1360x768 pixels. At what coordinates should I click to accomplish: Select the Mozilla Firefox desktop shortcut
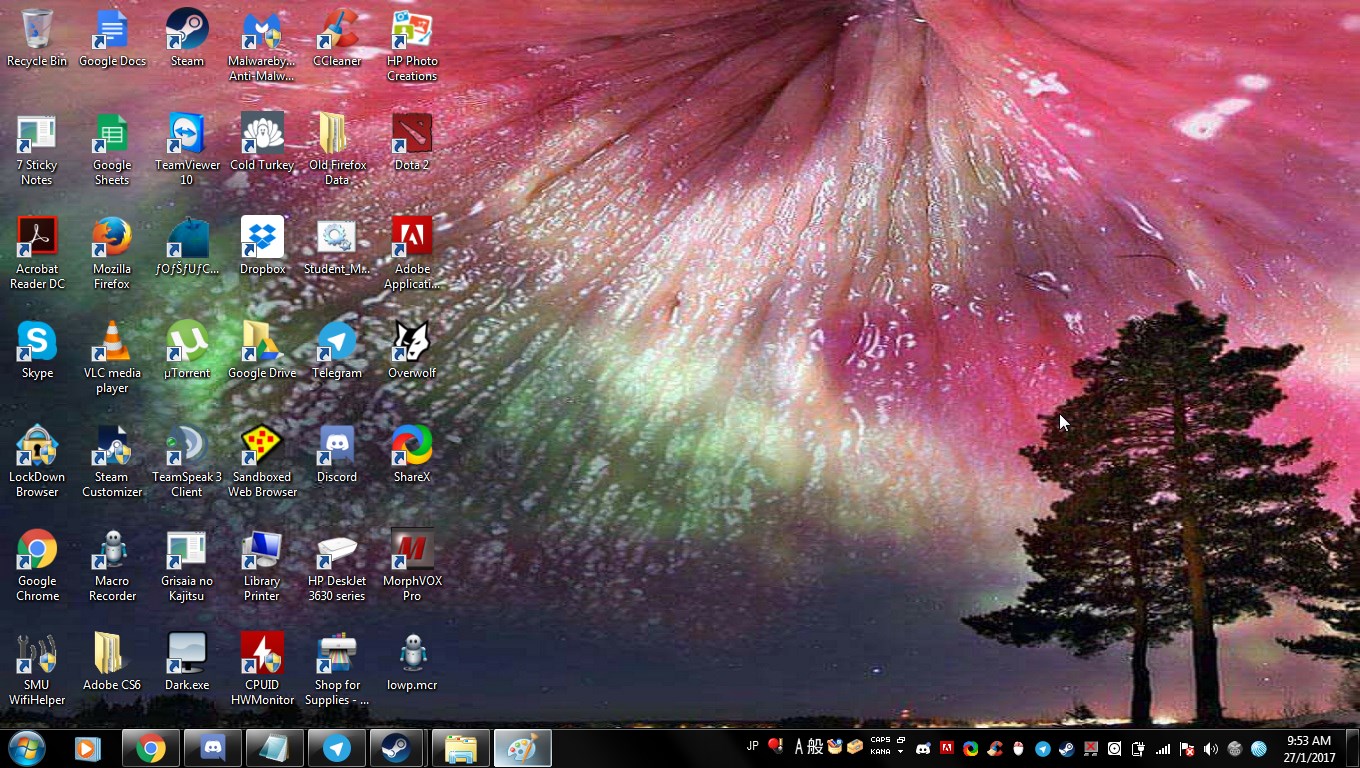tap(112, 254)
